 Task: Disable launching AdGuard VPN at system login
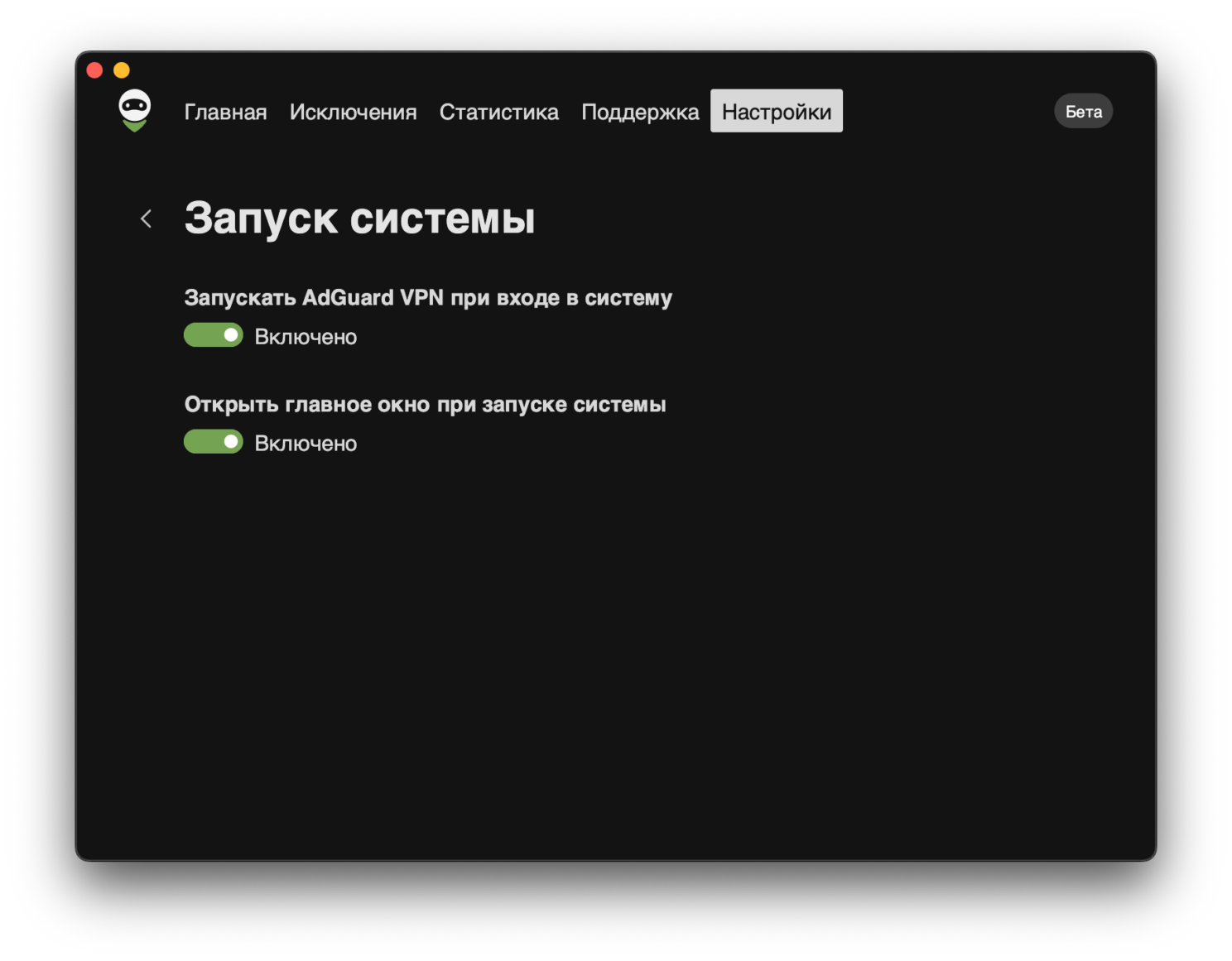click(x=213, y=335)
